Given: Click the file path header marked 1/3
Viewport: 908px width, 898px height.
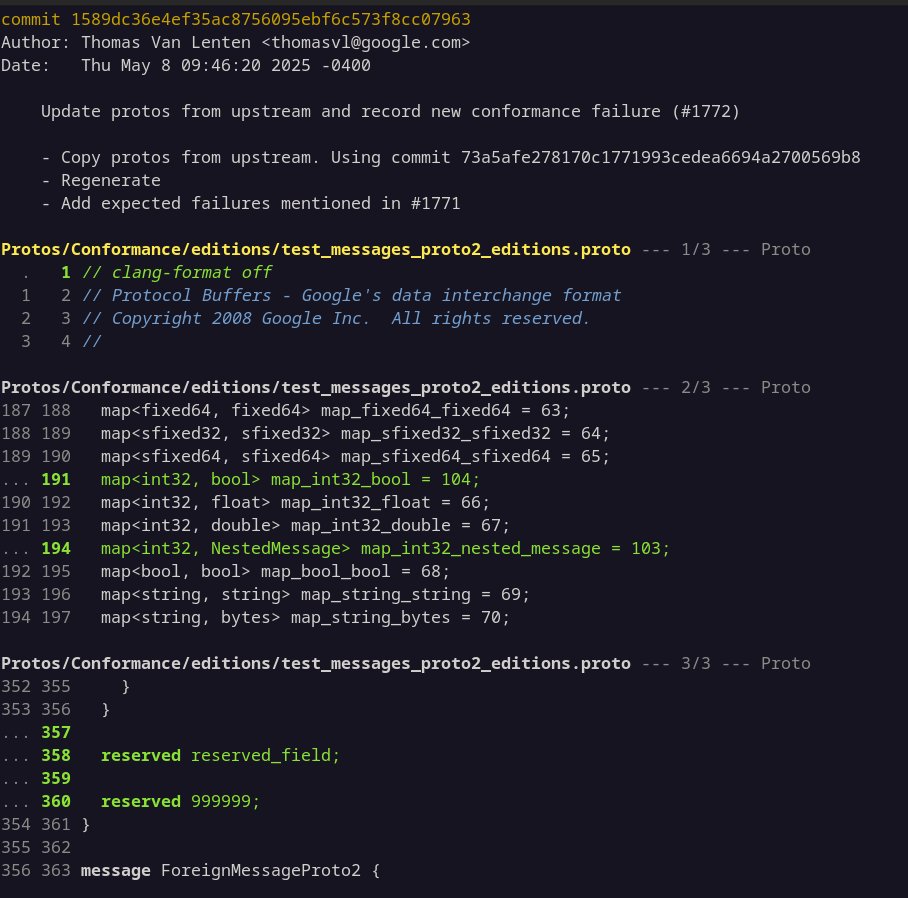Looking at the screenshot, I should [316, 249].
